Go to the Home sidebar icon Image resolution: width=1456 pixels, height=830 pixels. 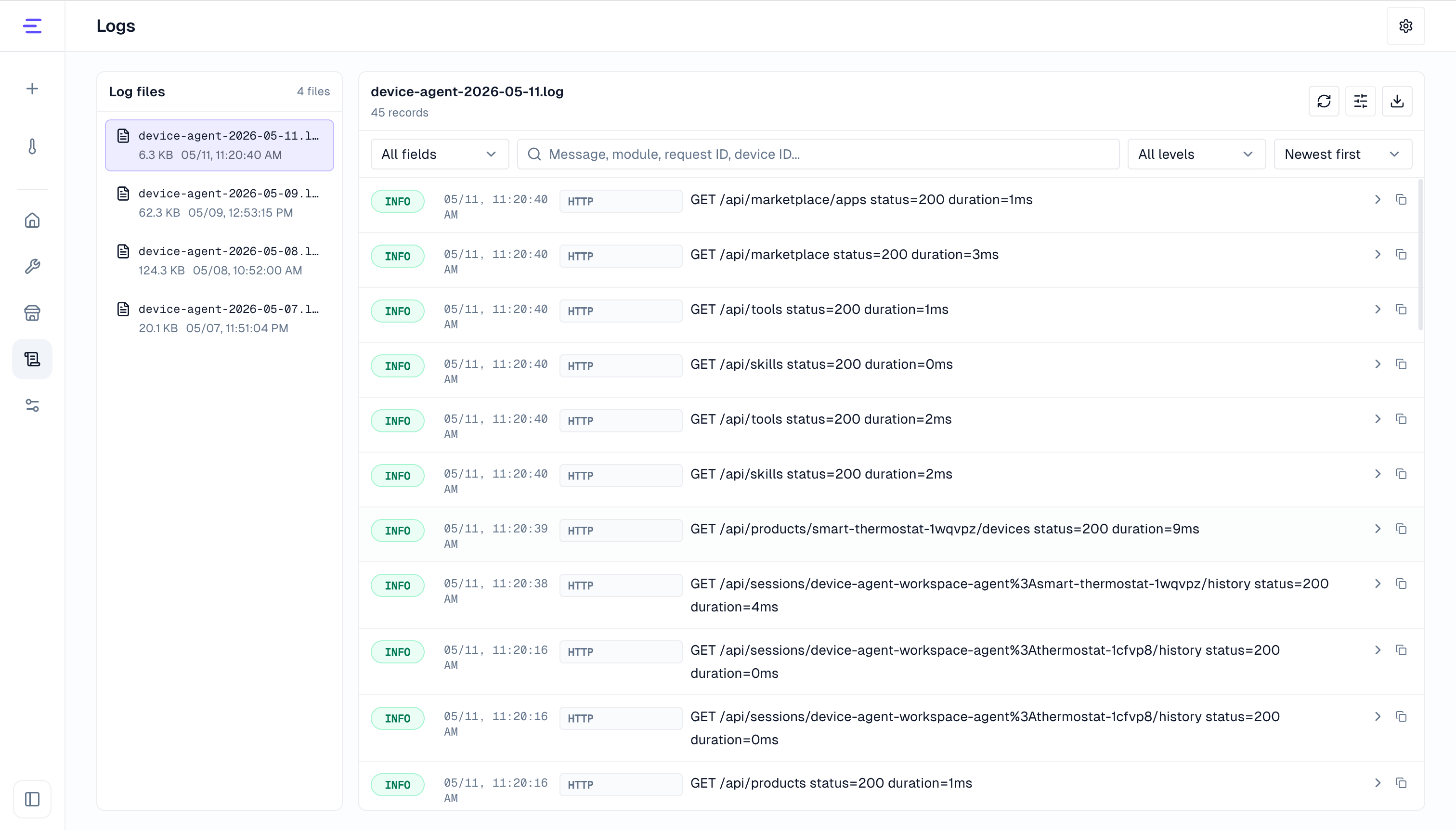(32, 220)
